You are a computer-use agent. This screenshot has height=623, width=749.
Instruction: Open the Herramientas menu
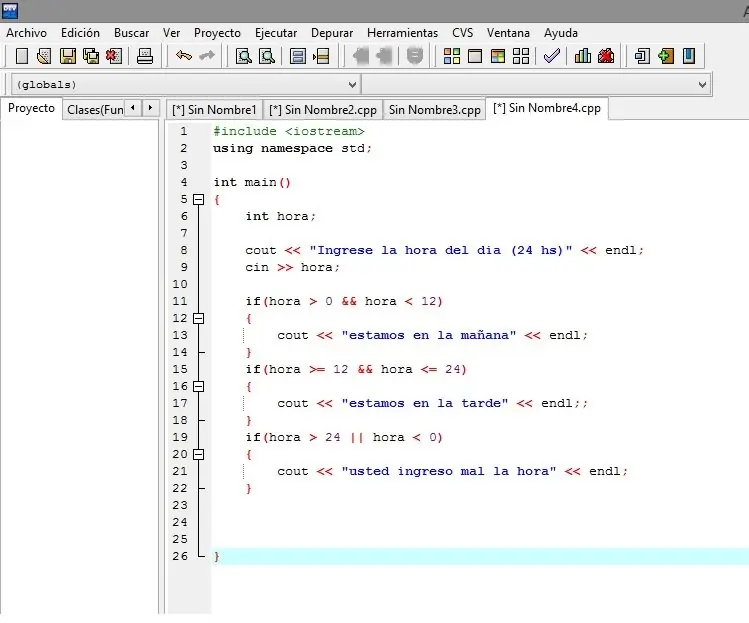(402, 33)
